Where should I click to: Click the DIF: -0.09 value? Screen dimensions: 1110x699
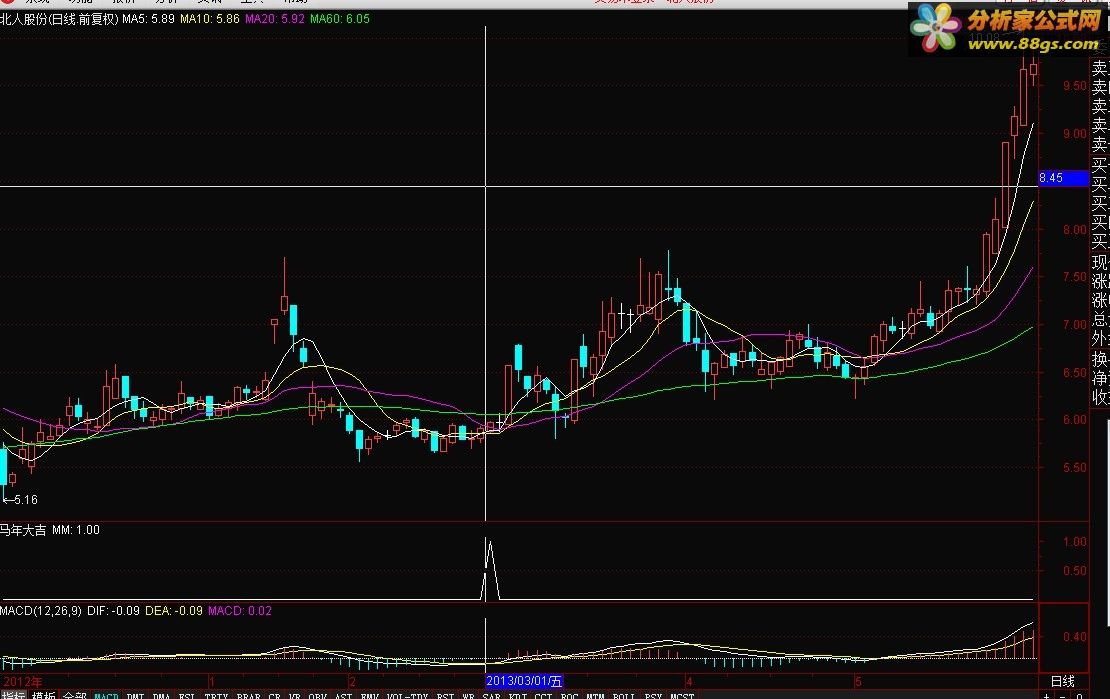113,610
